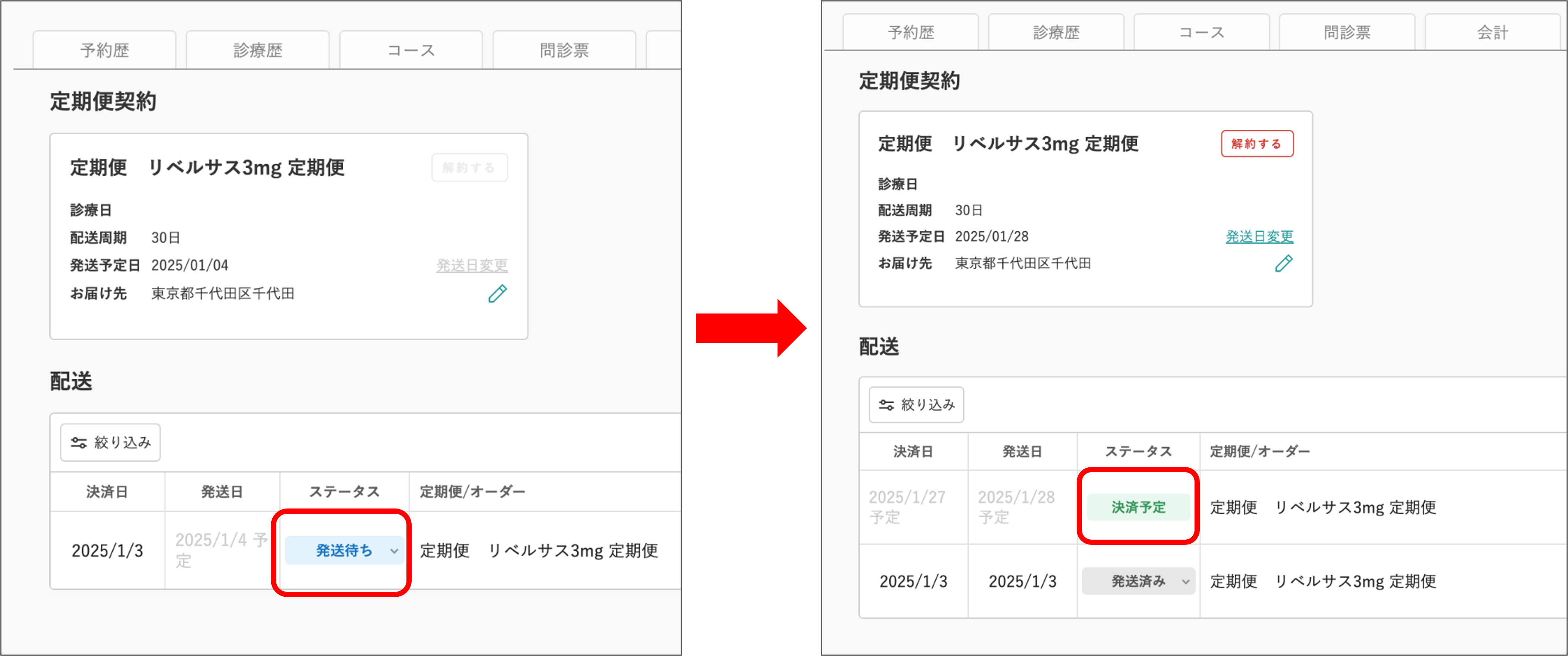1568x656 pixels.
Task: Click リベルサス3mg order in 決済予定 row
Action: pos(1323,507)
